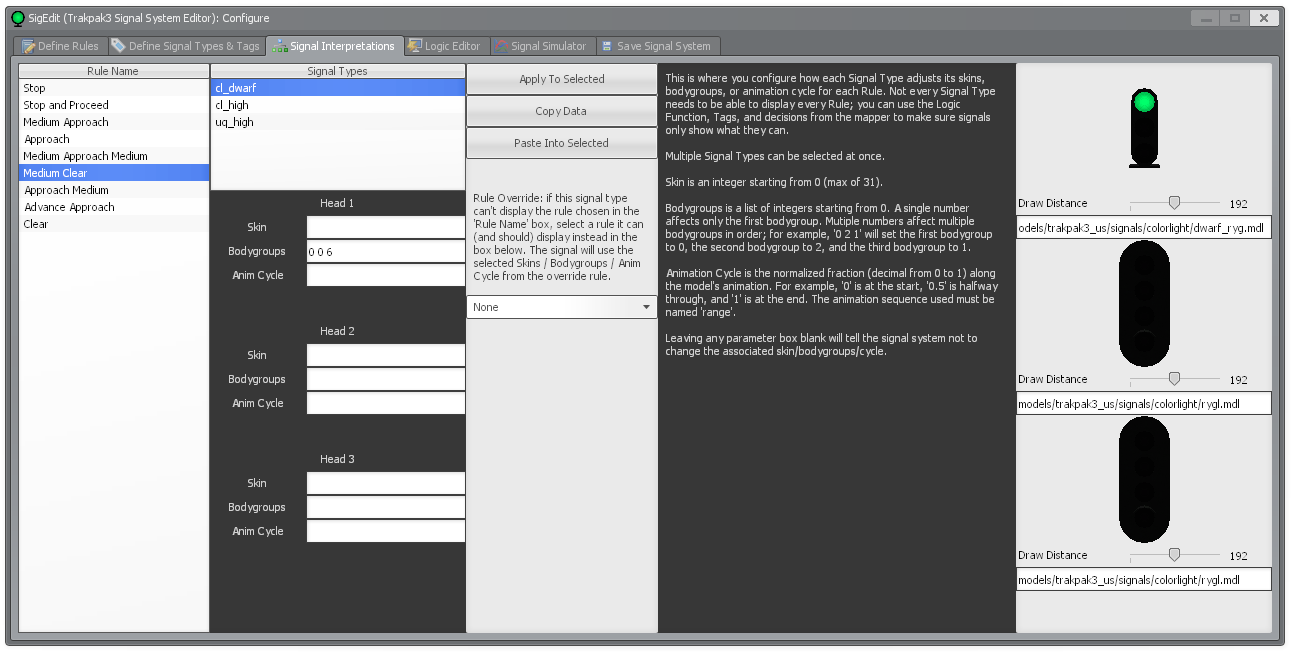The image size is (1291, 652).
Task: Click the Copy Data button
Action: [562, 111]
